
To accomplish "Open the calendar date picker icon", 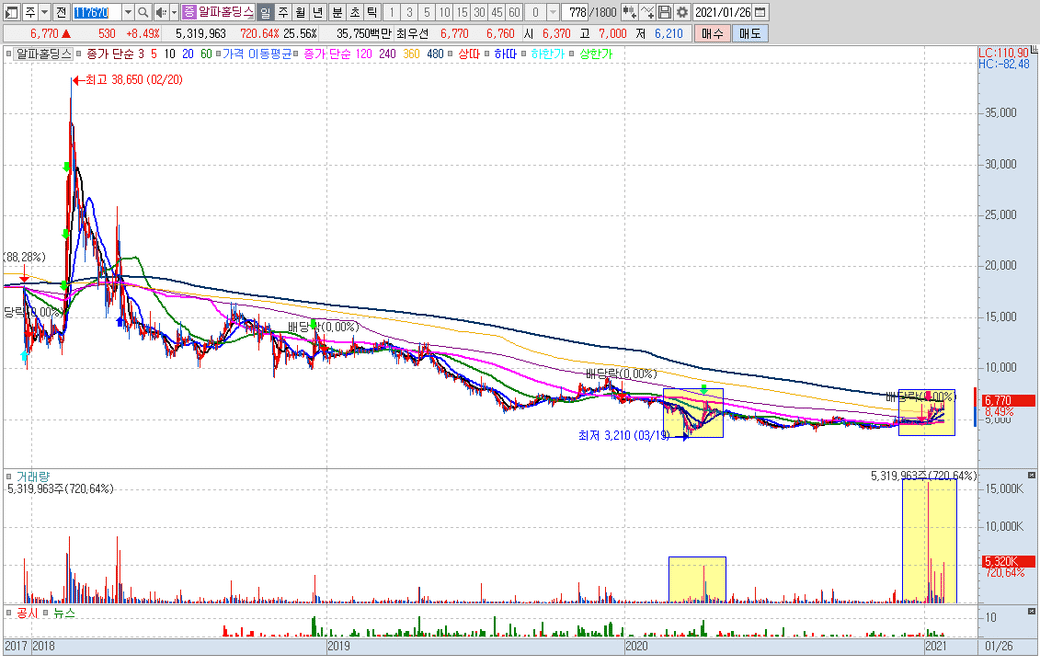I will [761, 12].
